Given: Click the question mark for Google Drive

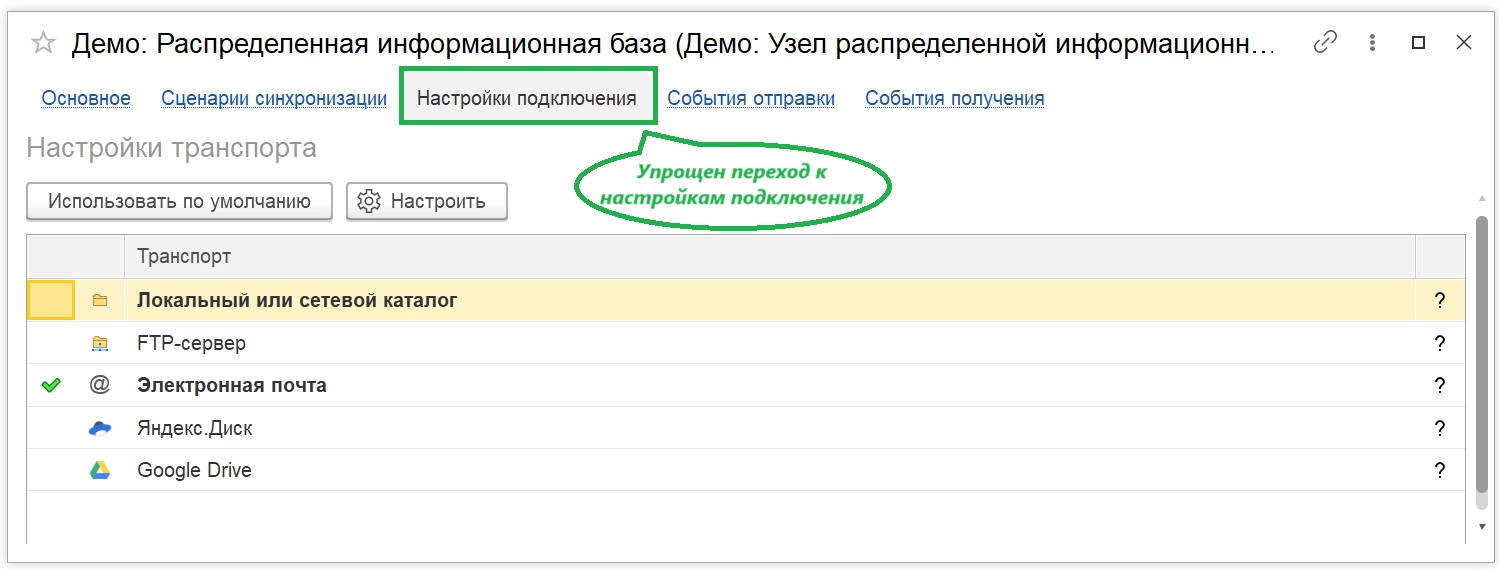Looking at the screenshot, I should click(1440, 470).
